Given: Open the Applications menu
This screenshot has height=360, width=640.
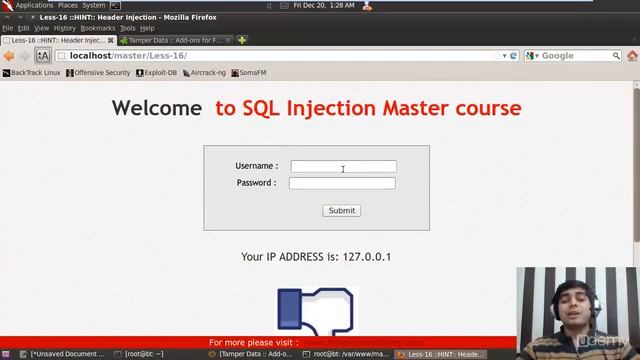Looking at the screenshot, I should pos(34,5).
